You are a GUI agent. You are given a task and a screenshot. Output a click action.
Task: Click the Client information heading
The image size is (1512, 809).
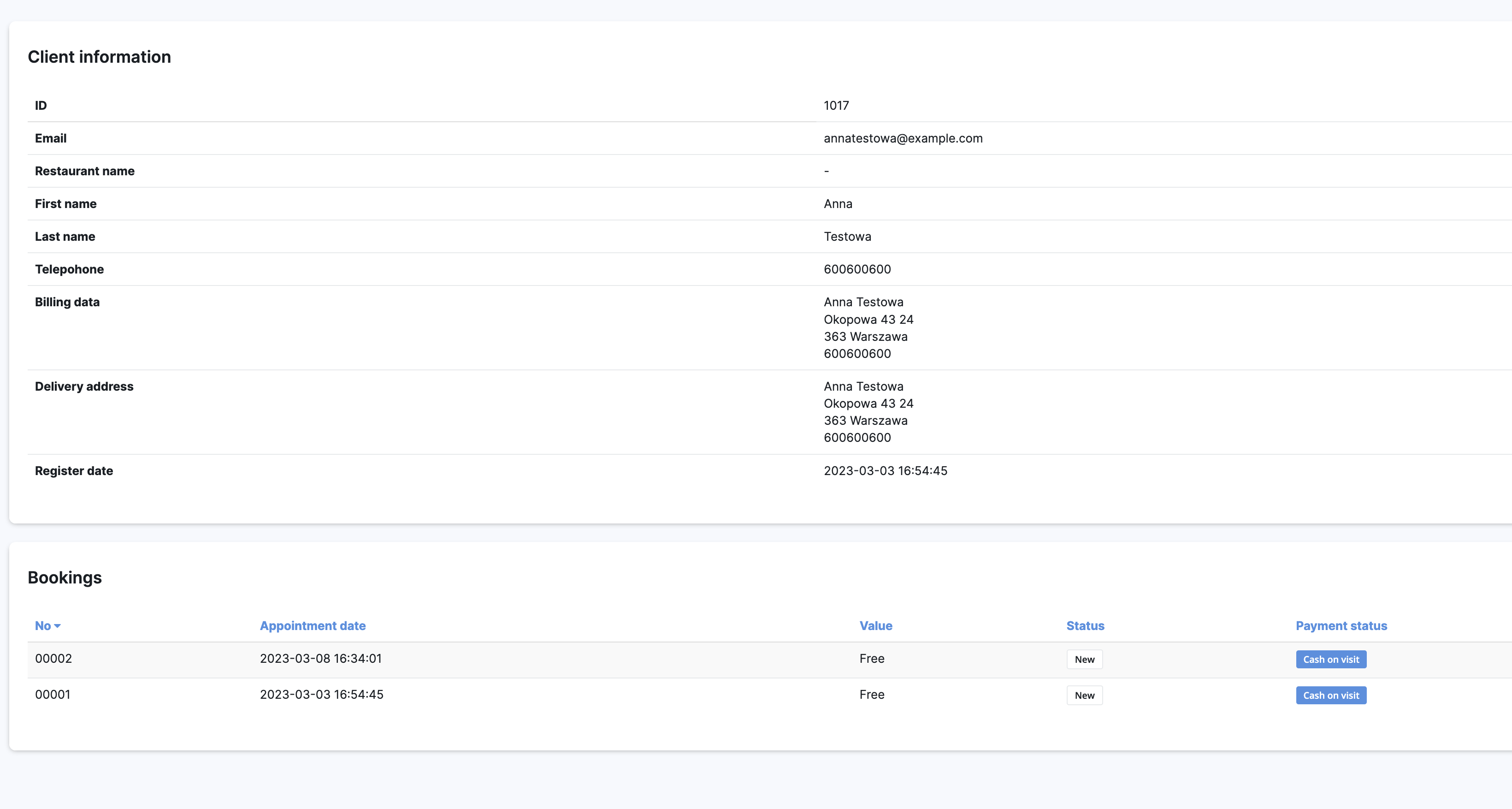point(99,57)
